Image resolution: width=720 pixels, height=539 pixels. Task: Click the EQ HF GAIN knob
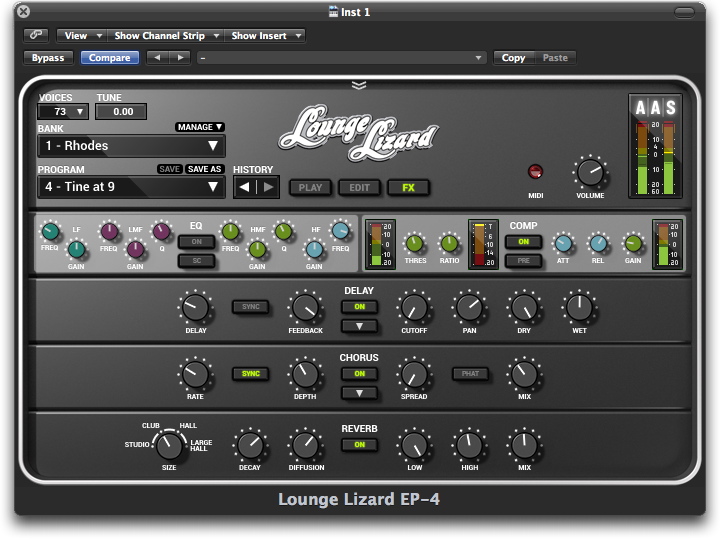pyautogui.click(x=314, y=249)
